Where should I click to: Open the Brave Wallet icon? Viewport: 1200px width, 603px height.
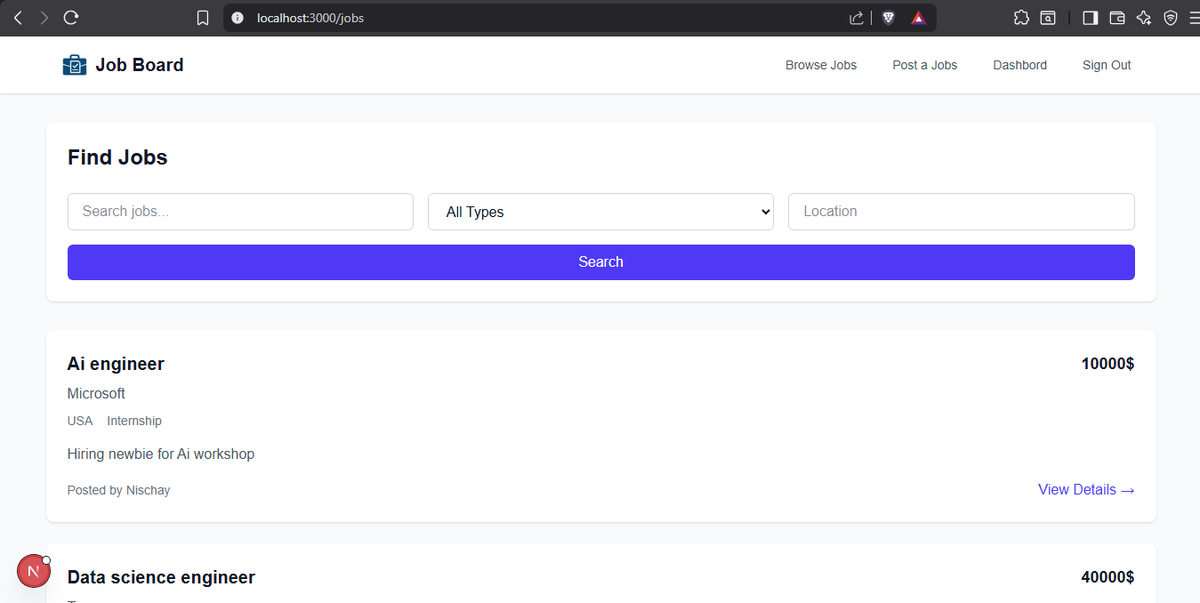[x=1118, y=17]
